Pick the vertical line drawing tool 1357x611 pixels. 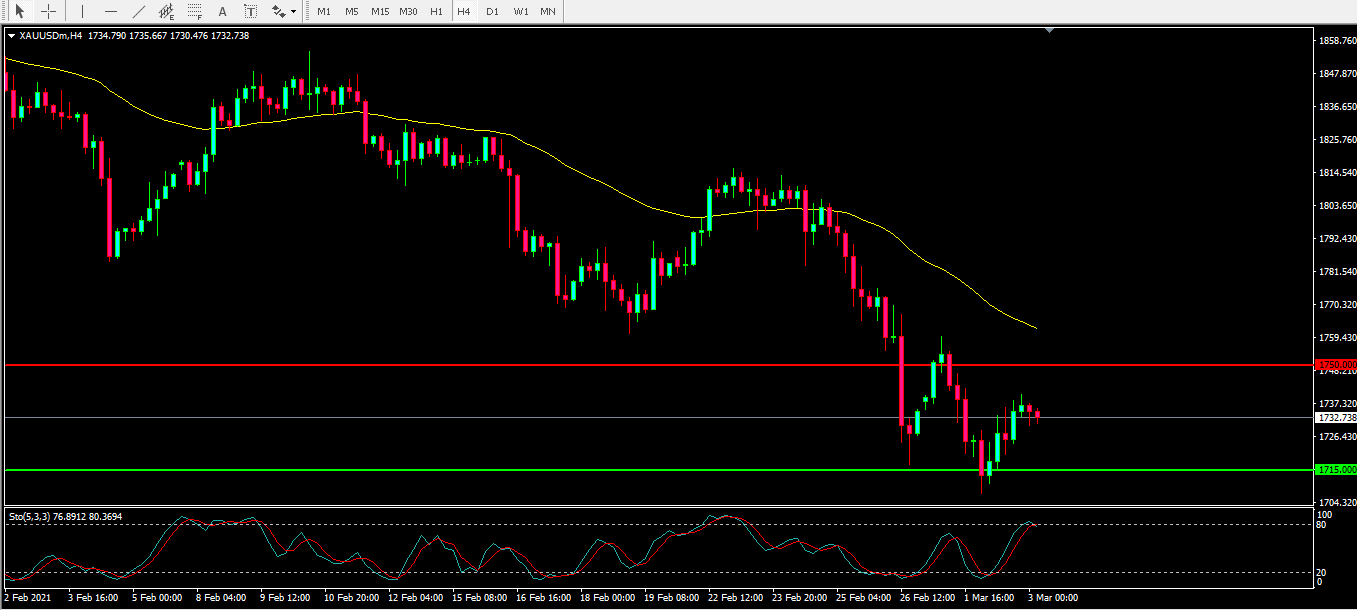82,11
